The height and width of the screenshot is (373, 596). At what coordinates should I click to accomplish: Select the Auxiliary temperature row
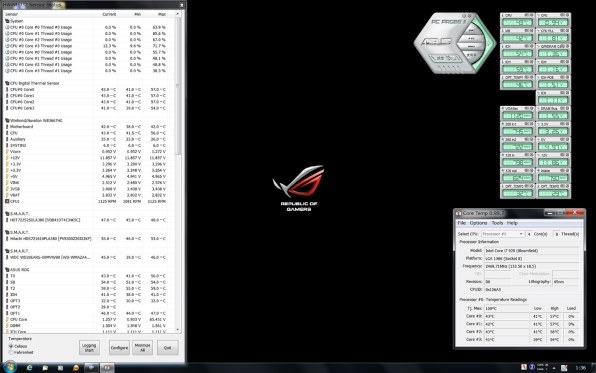[86, 139]
